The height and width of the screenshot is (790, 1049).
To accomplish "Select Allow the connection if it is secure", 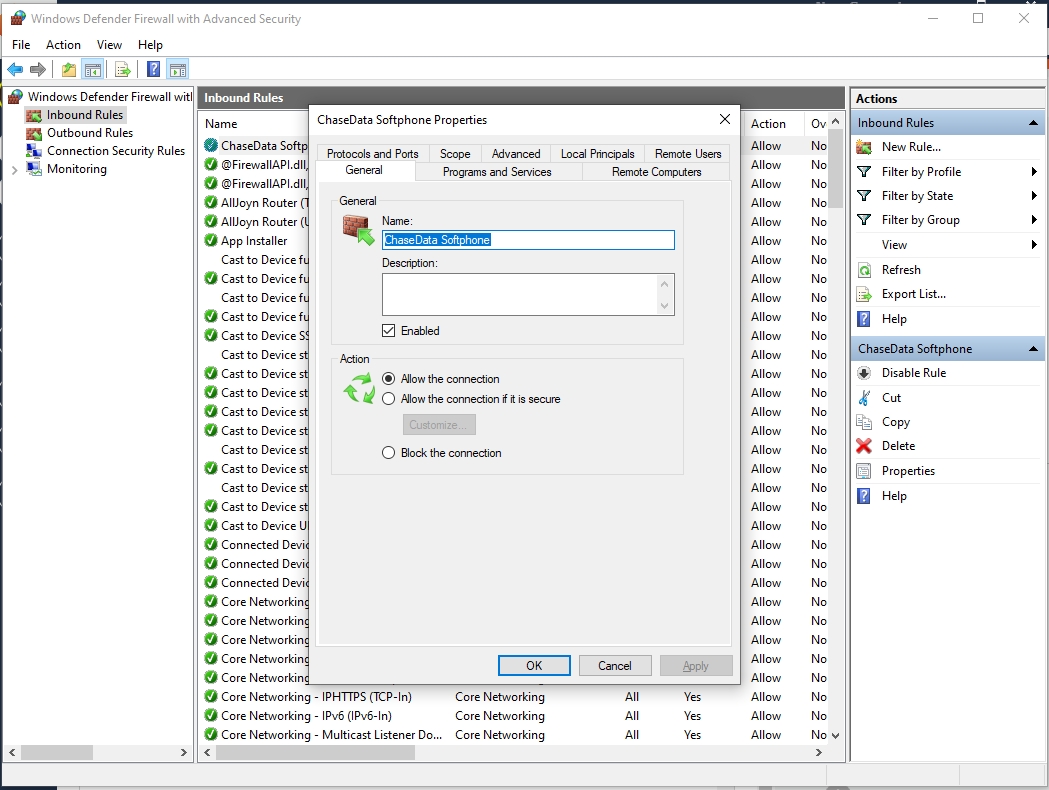I will (x=388, y=399).
